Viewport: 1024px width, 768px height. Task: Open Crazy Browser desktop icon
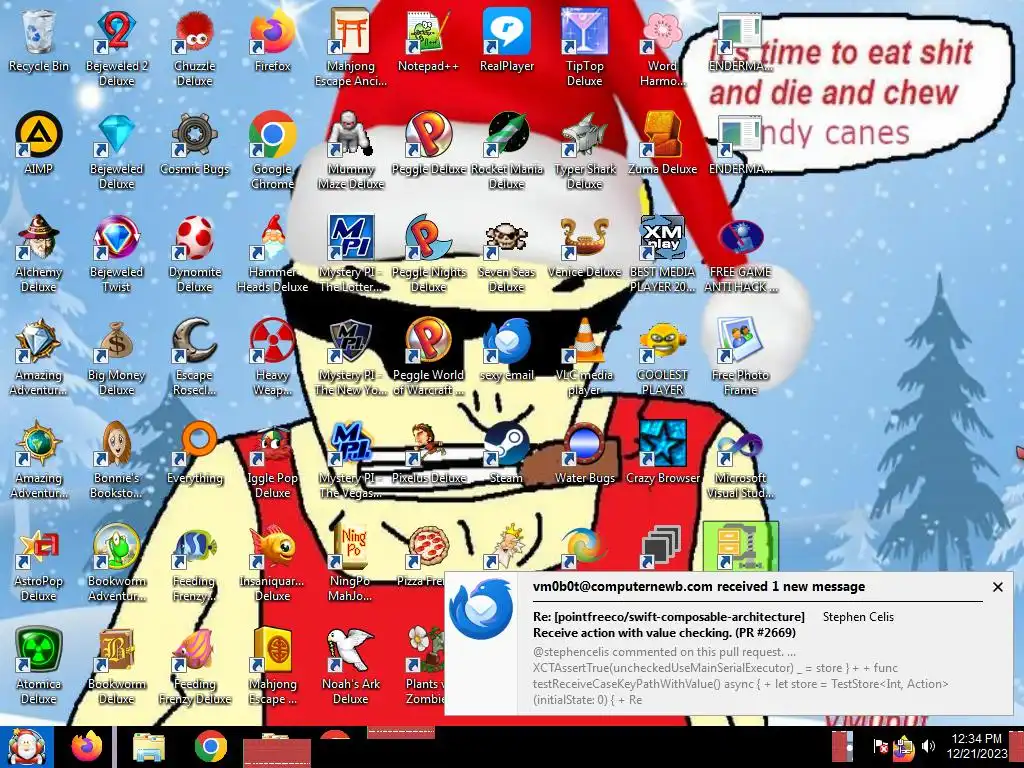662,453
